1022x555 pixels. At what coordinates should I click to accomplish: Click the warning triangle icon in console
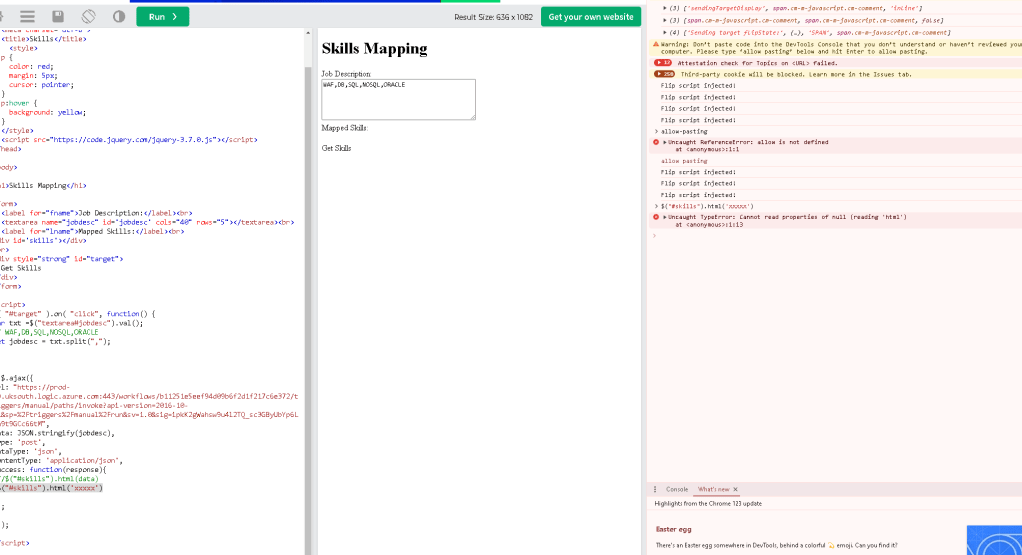pos(656,45)
